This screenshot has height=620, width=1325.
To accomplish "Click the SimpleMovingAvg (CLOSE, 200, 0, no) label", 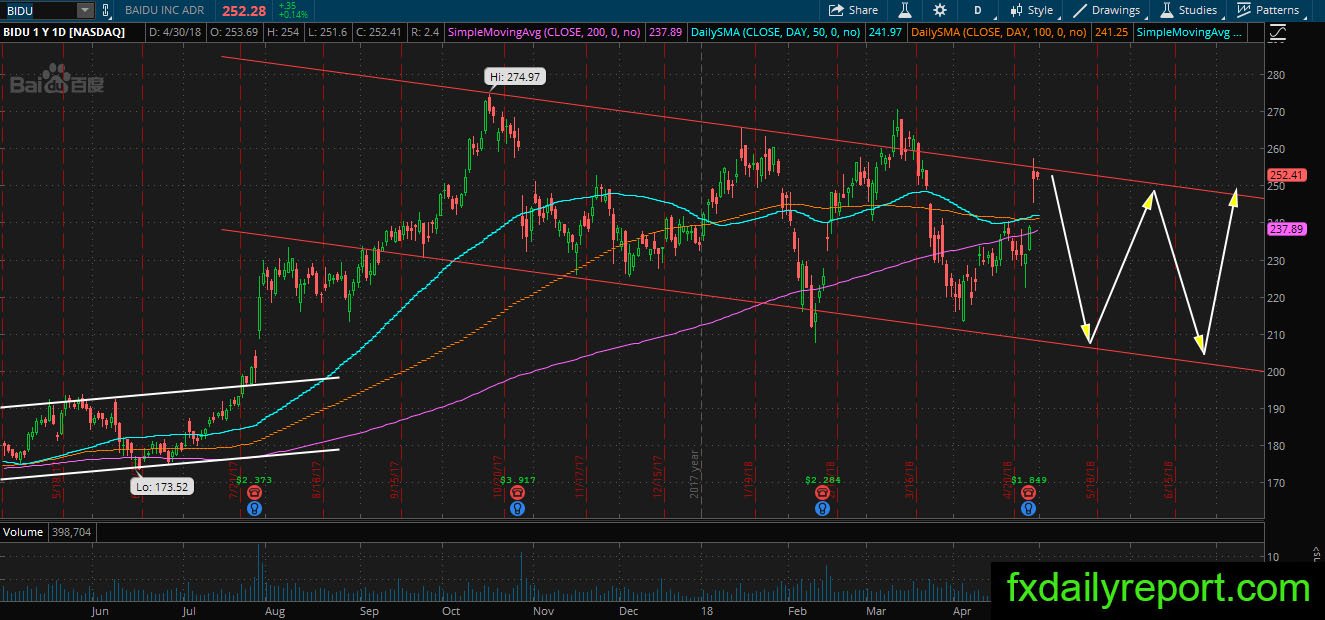I will click(545, 33).
